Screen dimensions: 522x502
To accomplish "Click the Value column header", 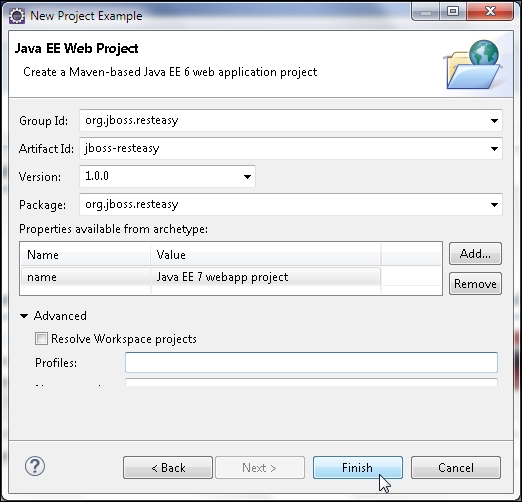I will point(266,255).
